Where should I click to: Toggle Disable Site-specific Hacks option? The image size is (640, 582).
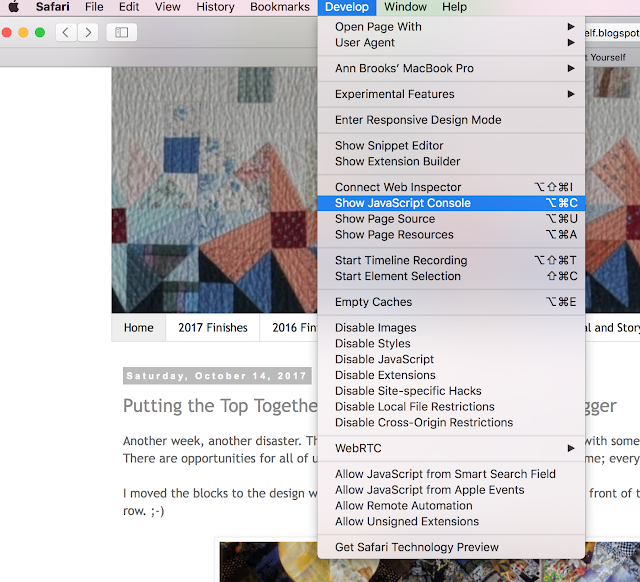[x=451, y=391]
